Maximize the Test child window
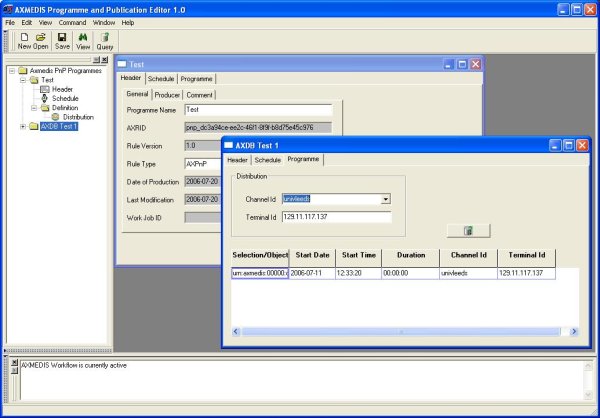 pos(462,64)
